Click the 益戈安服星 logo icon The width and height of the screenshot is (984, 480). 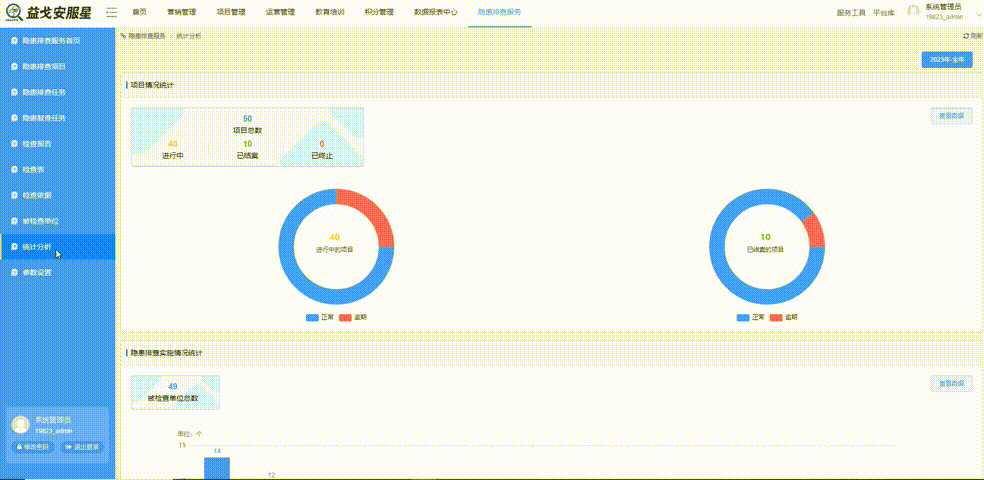click(x=13, y=12)
